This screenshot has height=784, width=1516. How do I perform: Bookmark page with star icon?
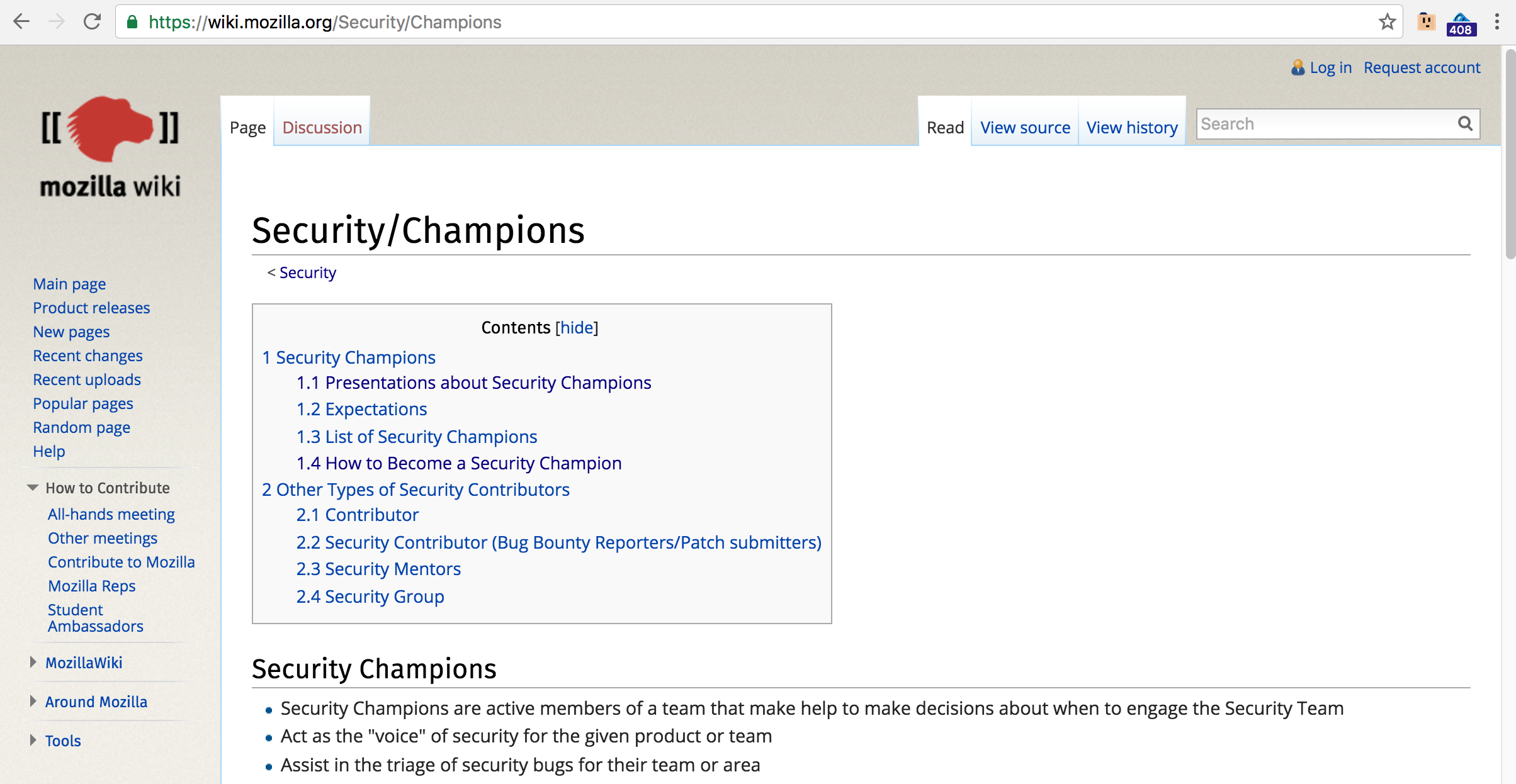coord(1387,22)
